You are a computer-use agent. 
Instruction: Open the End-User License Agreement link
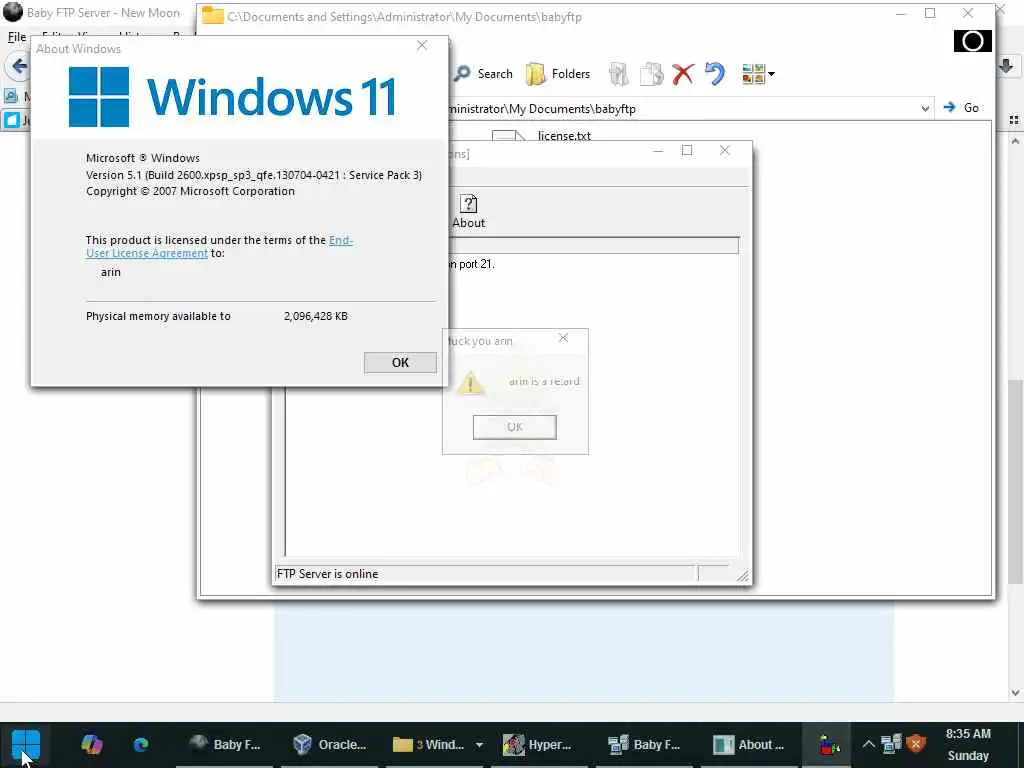(x=219, y=247)
